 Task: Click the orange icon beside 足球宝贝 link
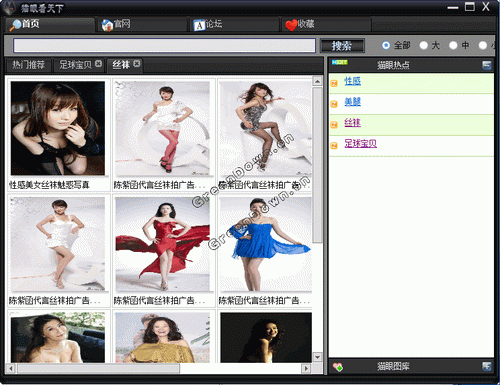(334, 146)
